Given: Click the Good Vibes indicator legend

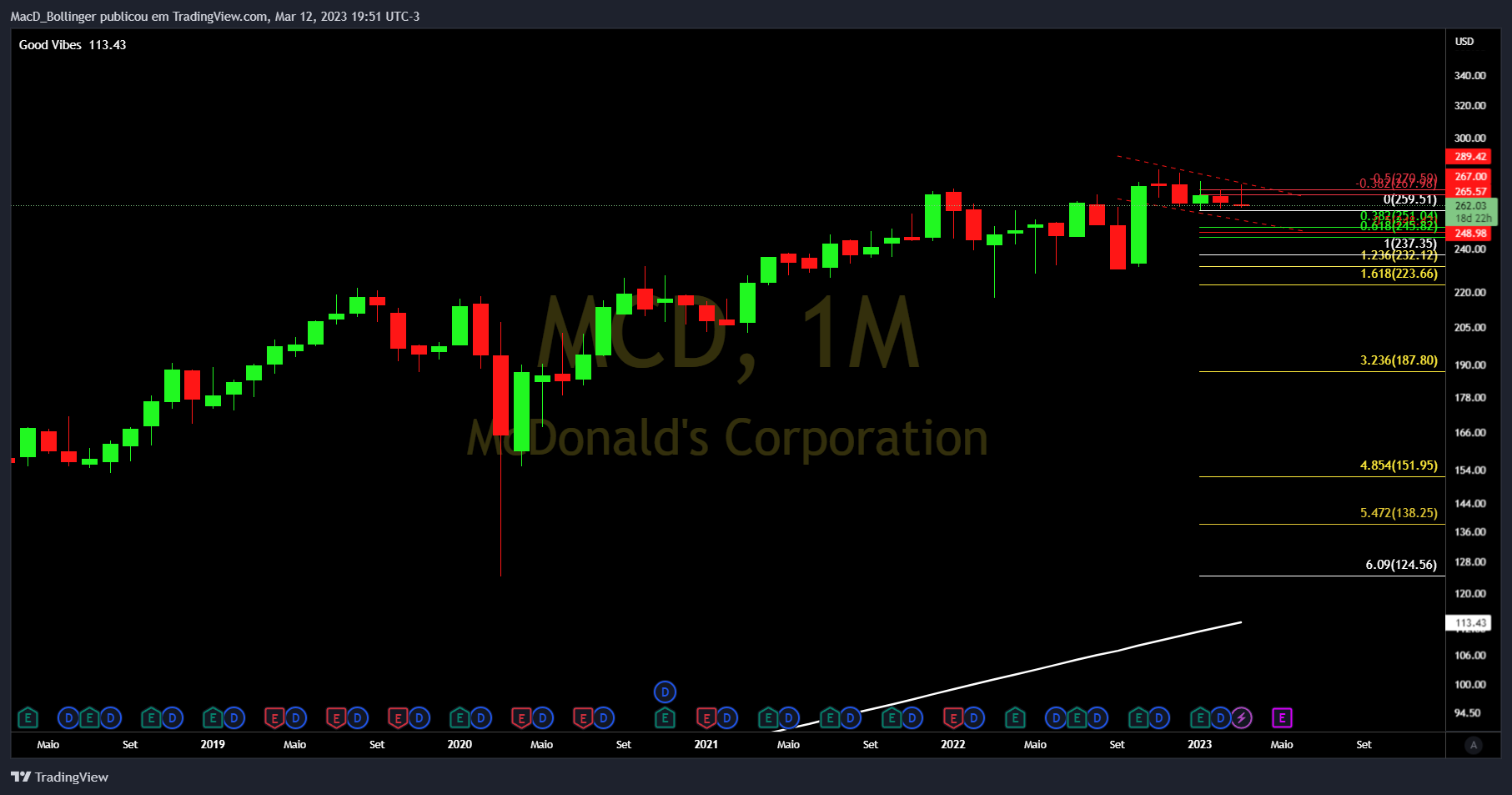Looking at the screenshot, I should (73, 45).
